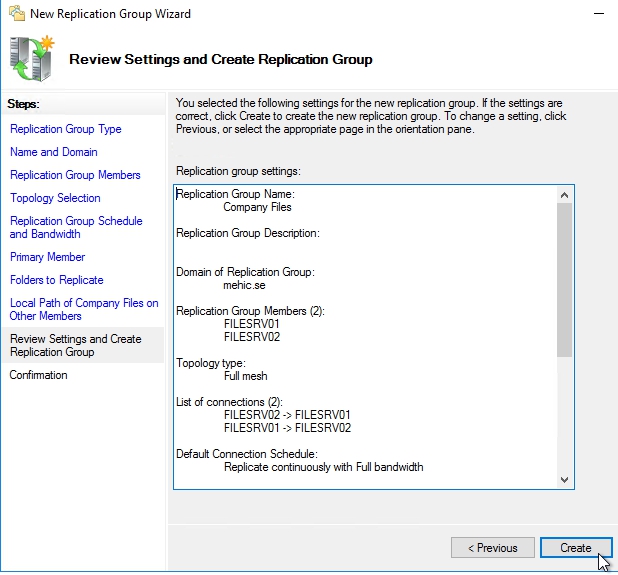
Task: Click the replication wizard server icon
Action: tap(32, 58)
